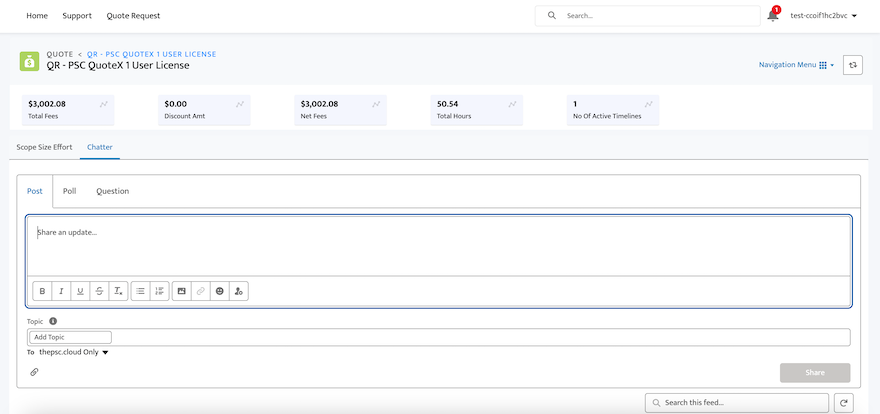Click the remove formatting icon
The height and width of the screenshot is (414, 880).
point(118,291)
